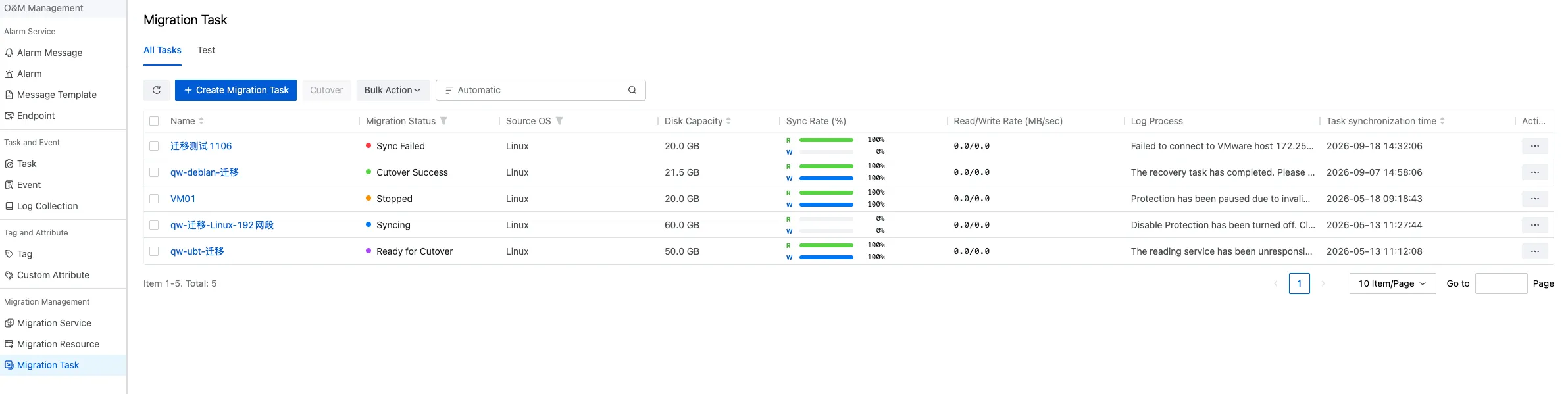
Task: Open the qw-迁移-Linux-192网段 task link
Action: 222,225
